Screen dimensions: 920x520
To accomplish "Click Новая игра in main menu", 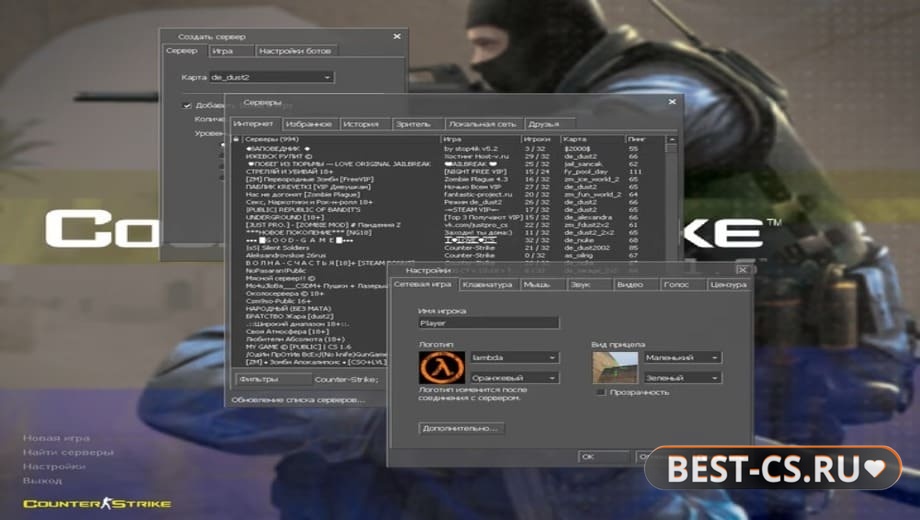I will click(x=56, y=438).
